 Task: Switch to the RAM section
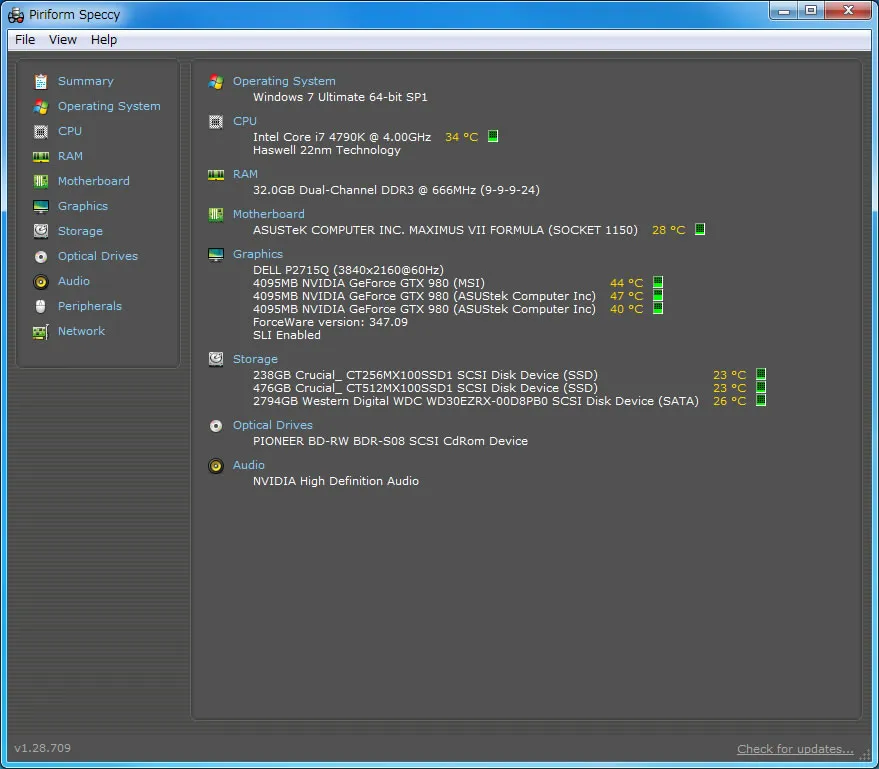pos(70,156)
